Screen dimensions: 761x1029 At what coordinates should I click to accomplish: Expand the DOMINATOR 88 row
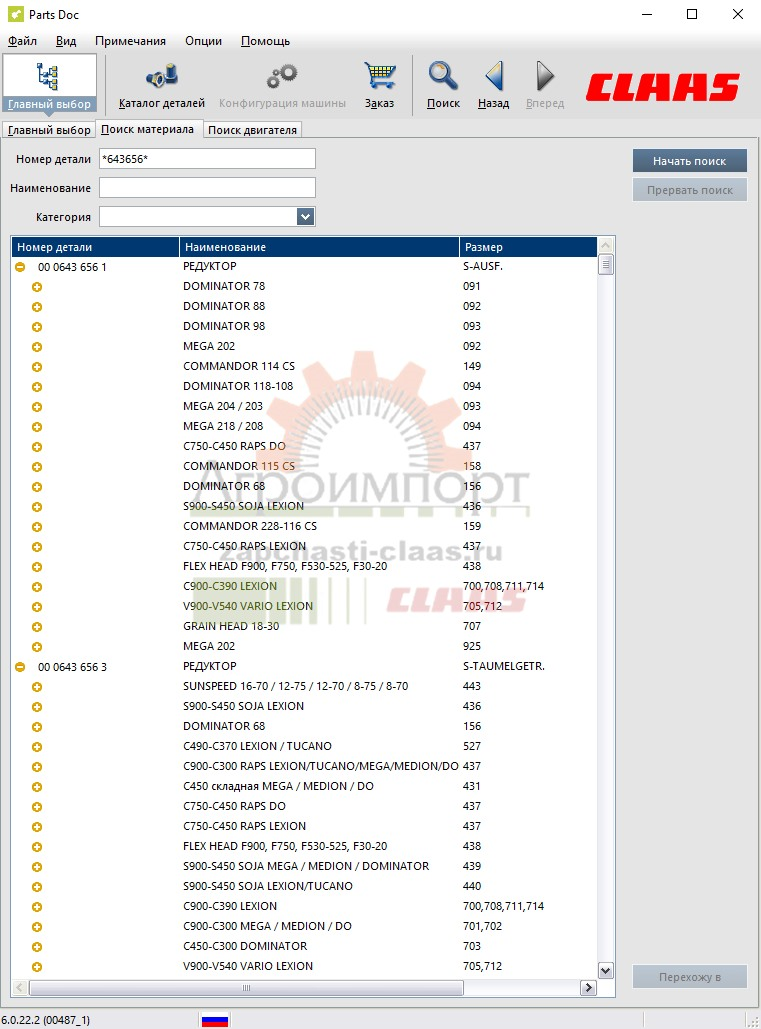[37, 306]
